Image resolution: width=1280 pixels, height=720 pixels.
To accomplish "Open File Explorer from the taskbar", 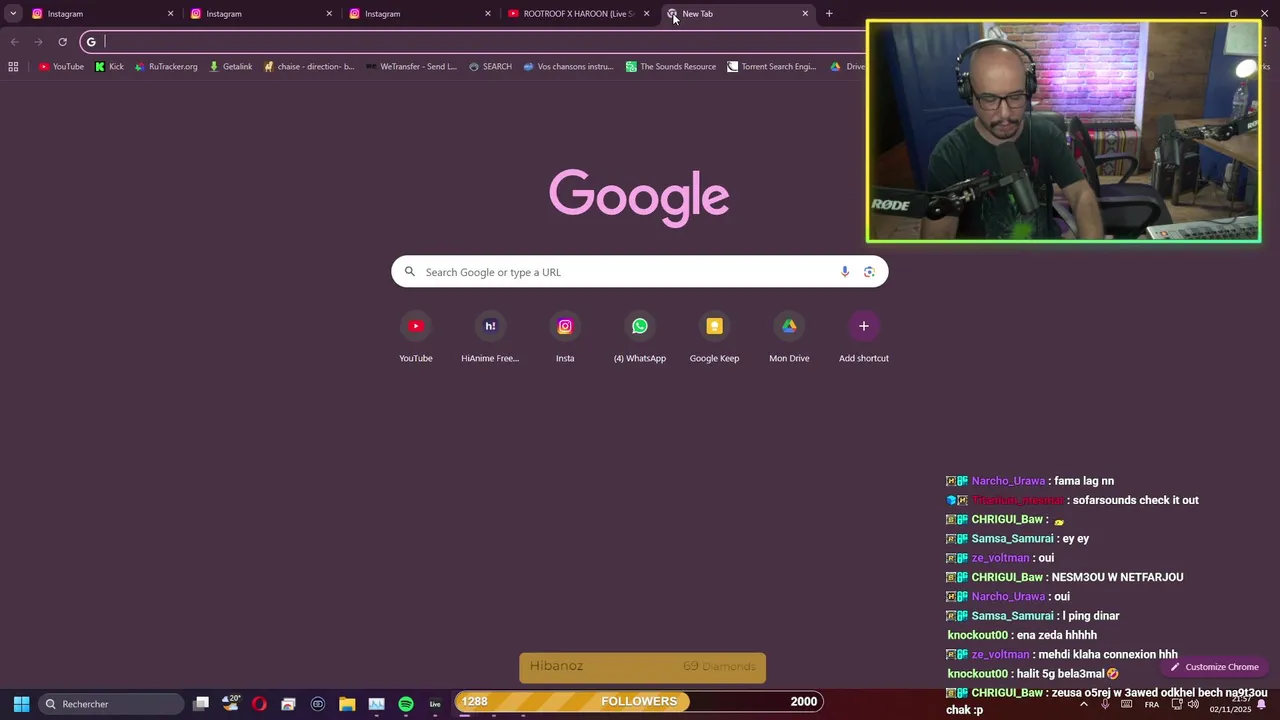I will [x=347, y=704].
